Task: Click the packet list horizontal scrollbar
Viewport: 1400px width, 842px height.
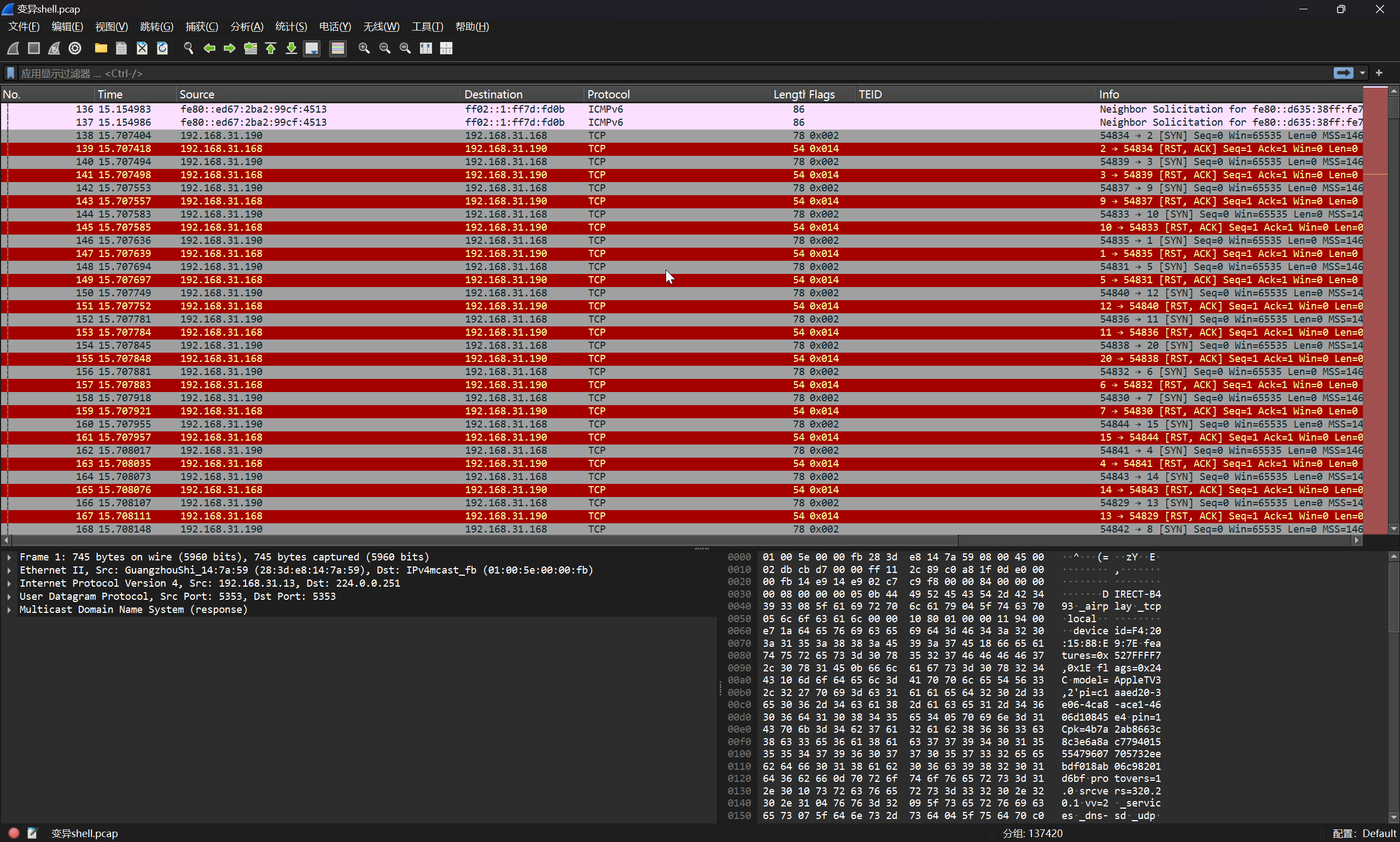Action: [485, 540]
